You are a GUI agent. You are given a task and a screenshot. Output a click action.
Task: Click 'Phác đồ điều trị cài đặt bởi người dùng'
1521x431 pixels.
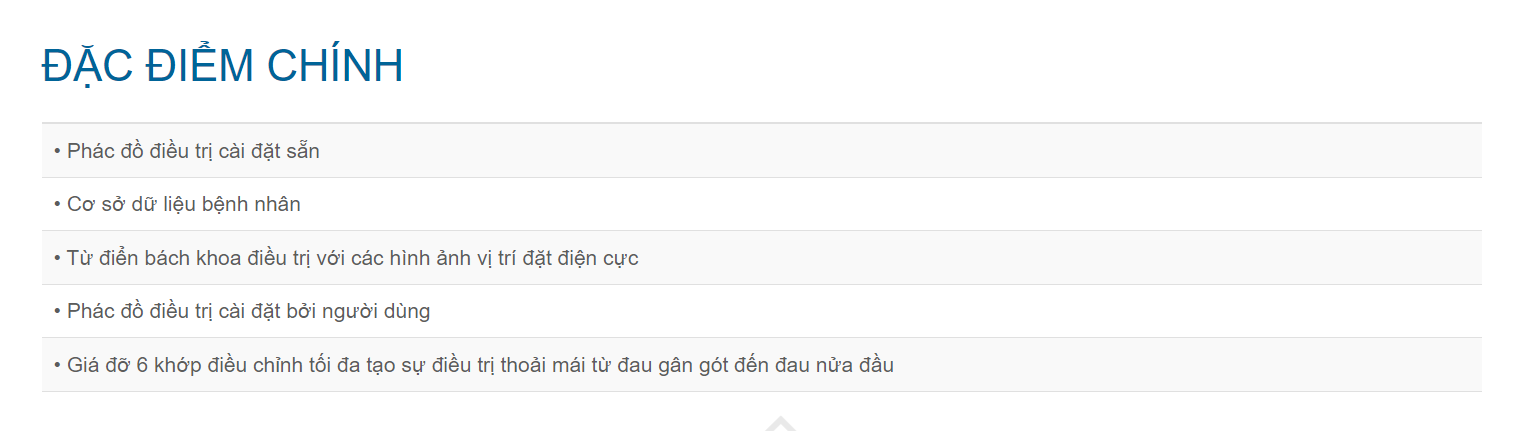click(248, 311)
